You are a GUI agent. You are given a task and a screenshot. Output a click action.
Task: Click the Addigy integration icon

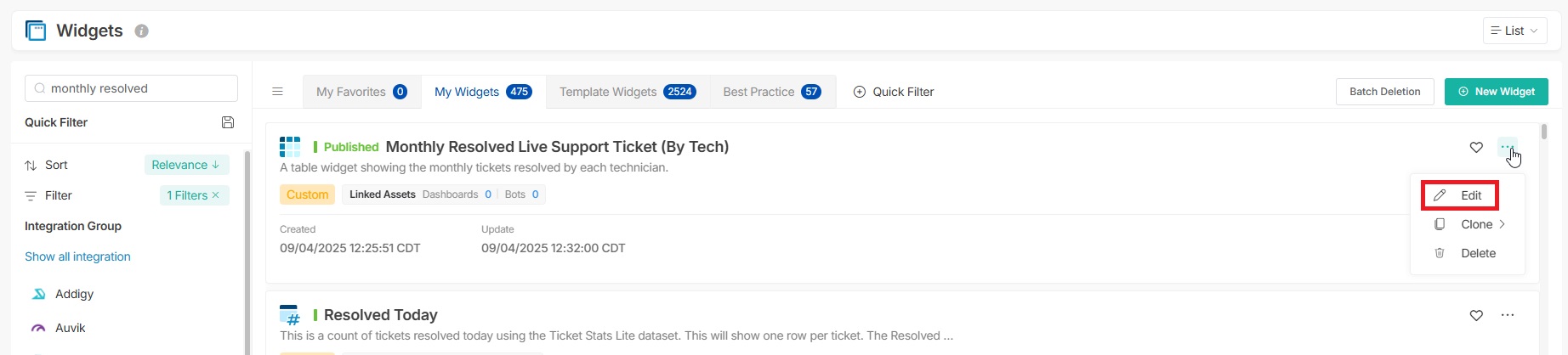pyautogui.click(x=38, y=294)
